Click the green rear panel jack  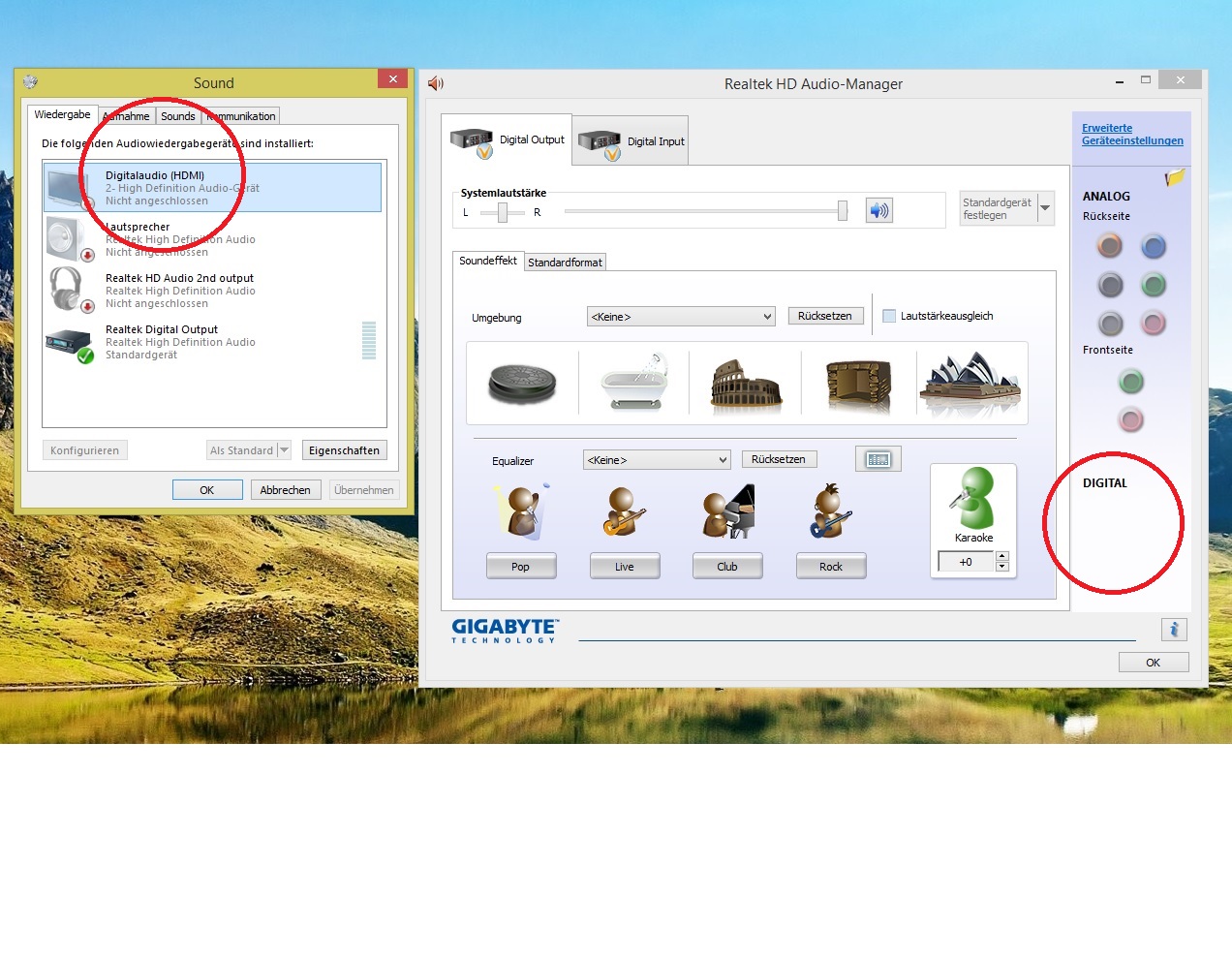coord(1153,285)
